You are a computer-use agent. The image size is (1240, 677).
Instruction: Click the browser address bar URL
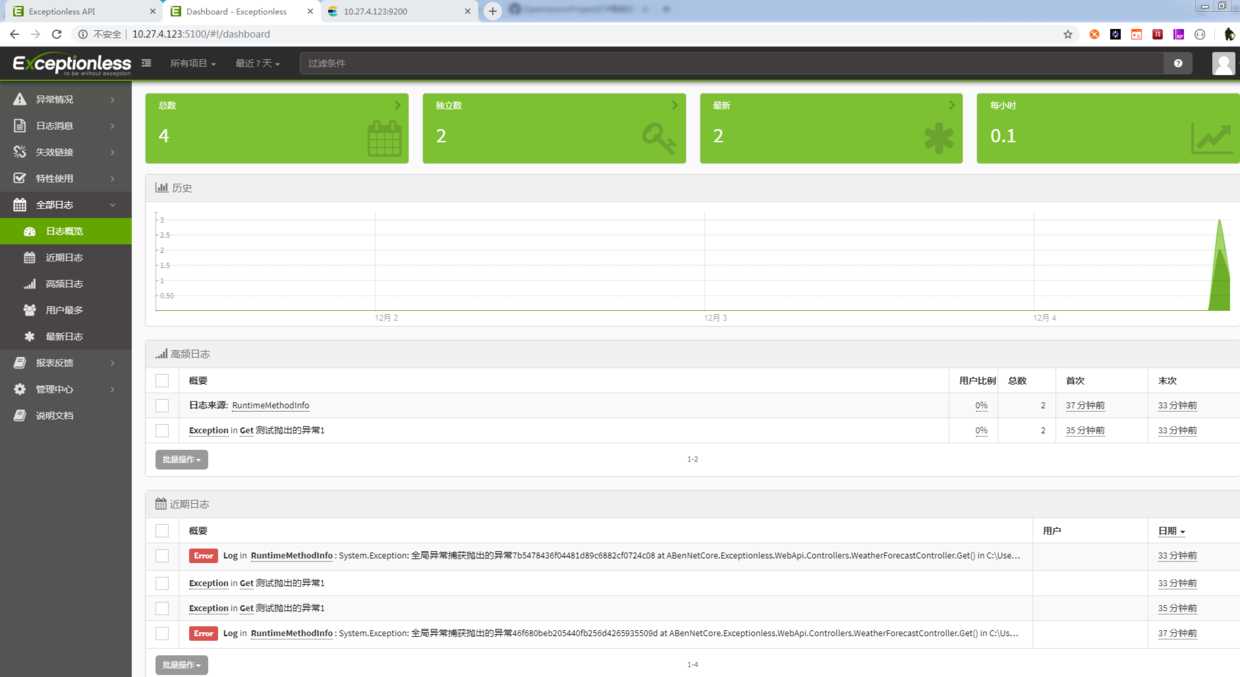pos(201,34)
